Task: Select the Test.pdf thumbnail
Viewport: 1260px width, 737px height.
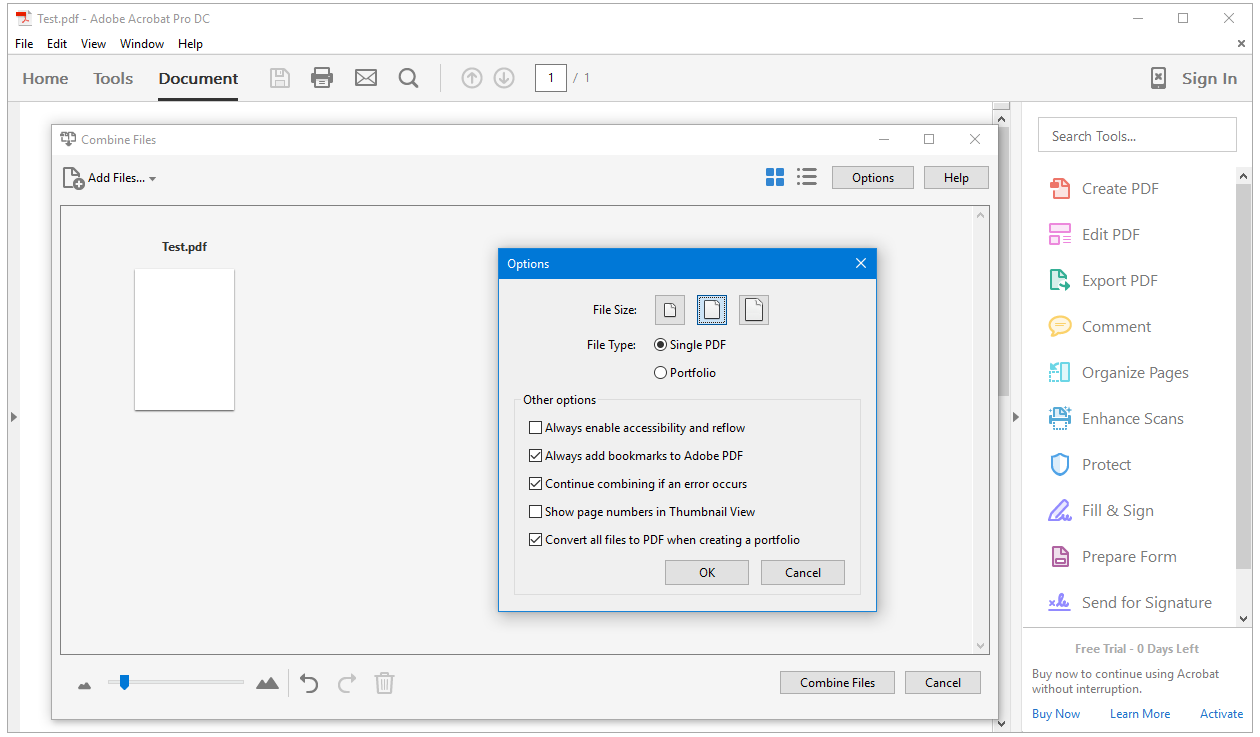Action: (x=184, y=339)
